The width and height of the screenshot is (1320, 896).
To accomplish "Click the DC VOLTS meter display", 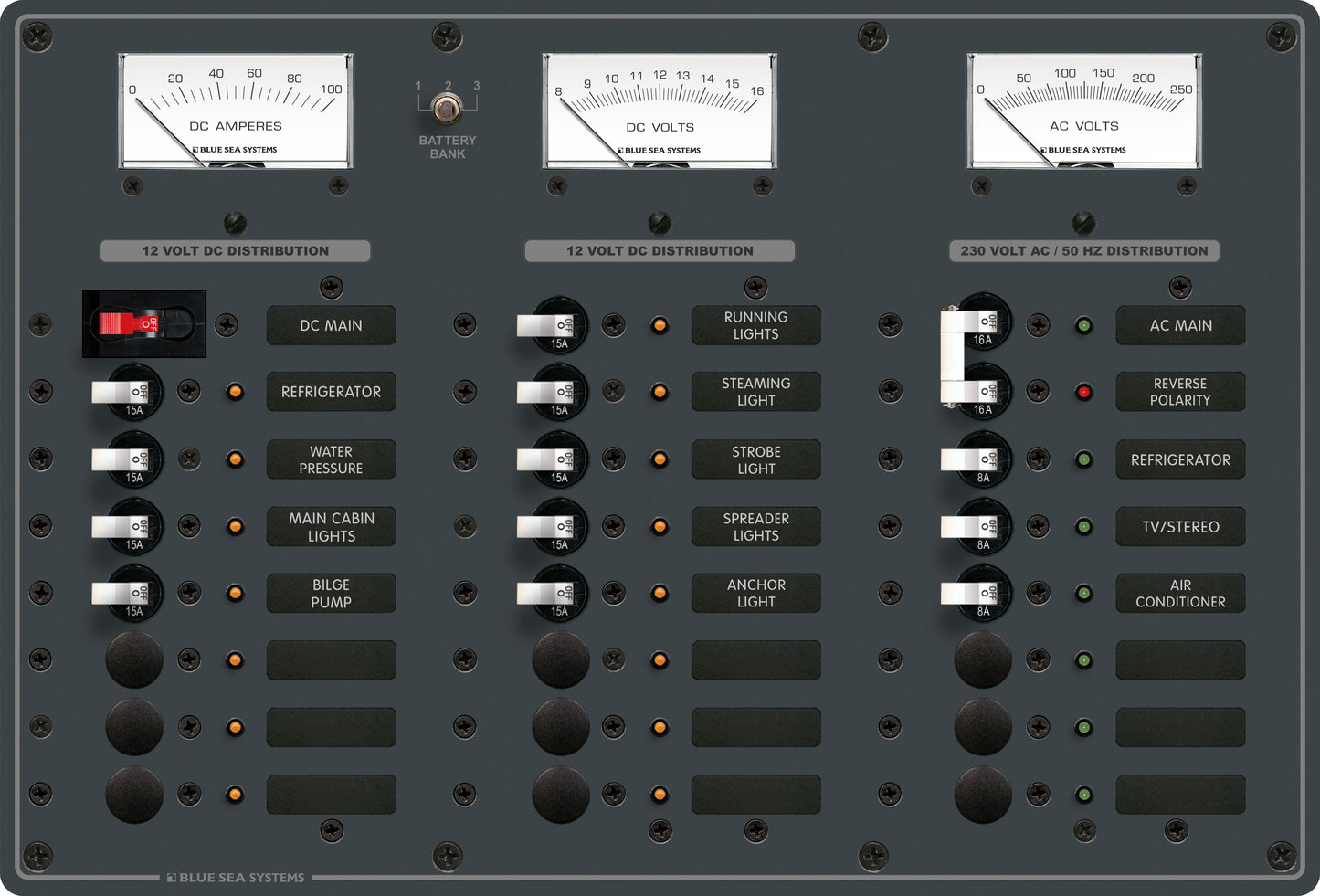I will coord(660,110).
